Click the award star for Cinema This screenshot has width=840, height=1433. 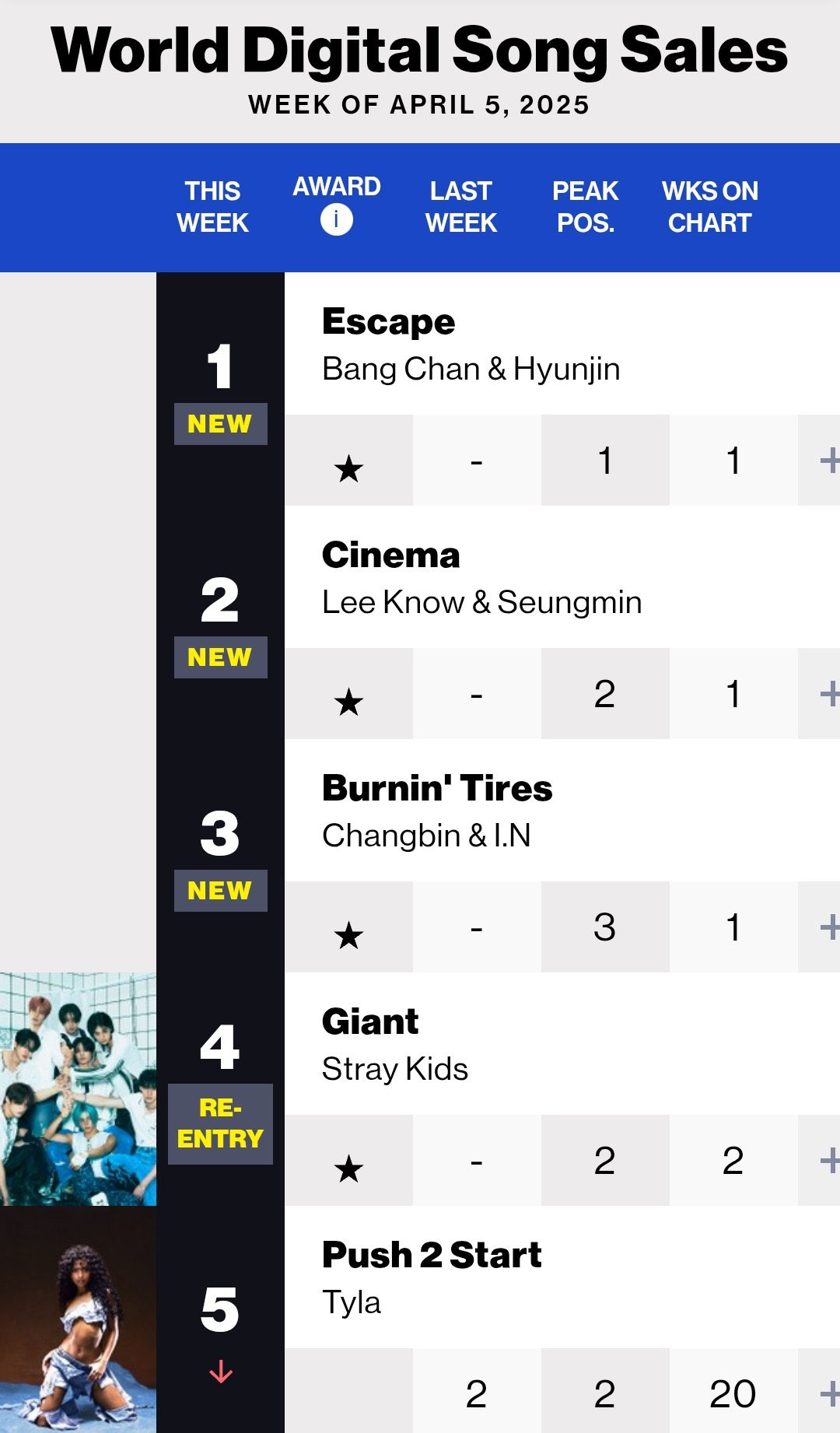tap(348, 702)
